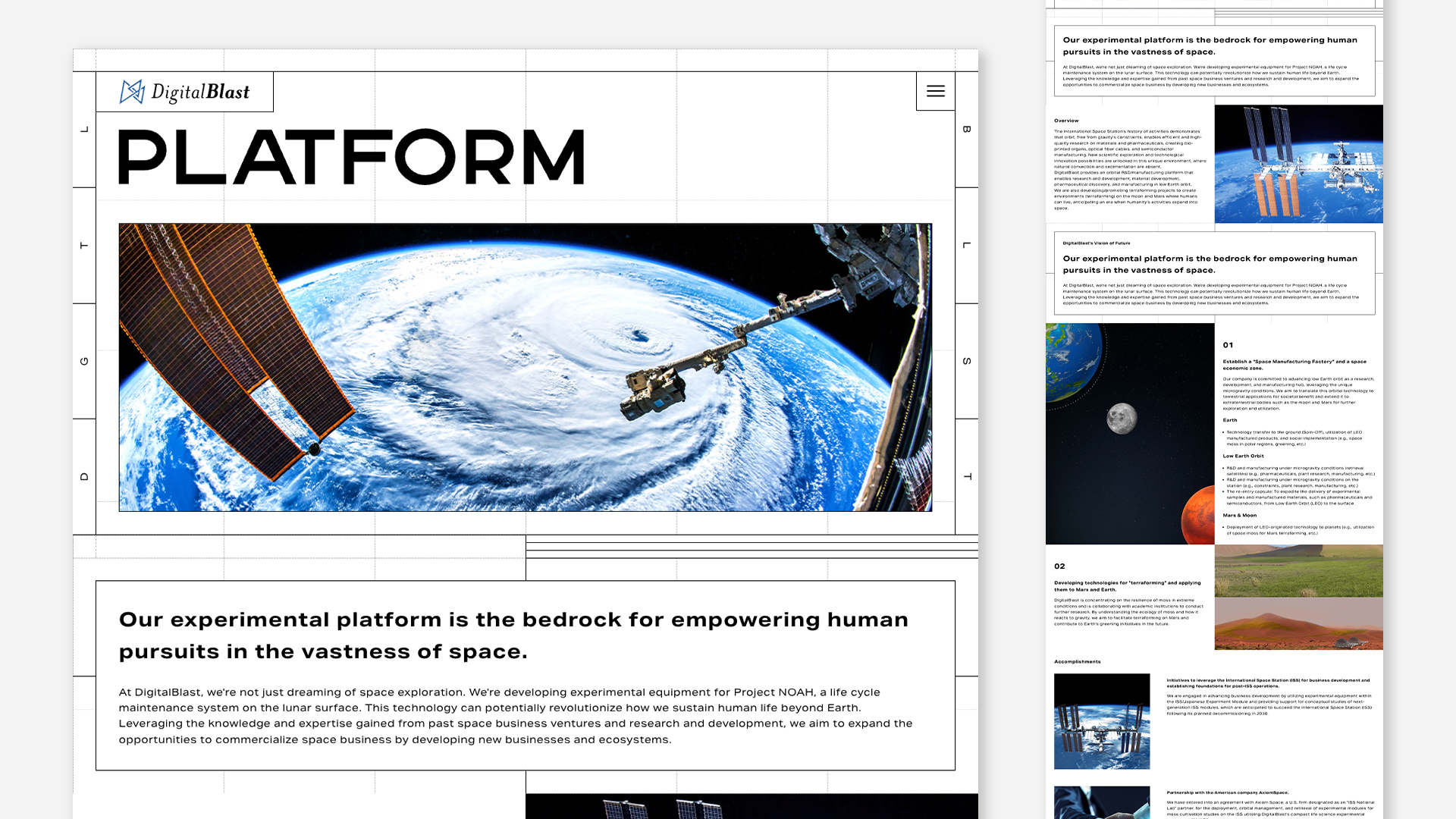Click 'Establish a Space Manufacturing Factory' heading
The image size is (1456, 819).
[1294, 365]
